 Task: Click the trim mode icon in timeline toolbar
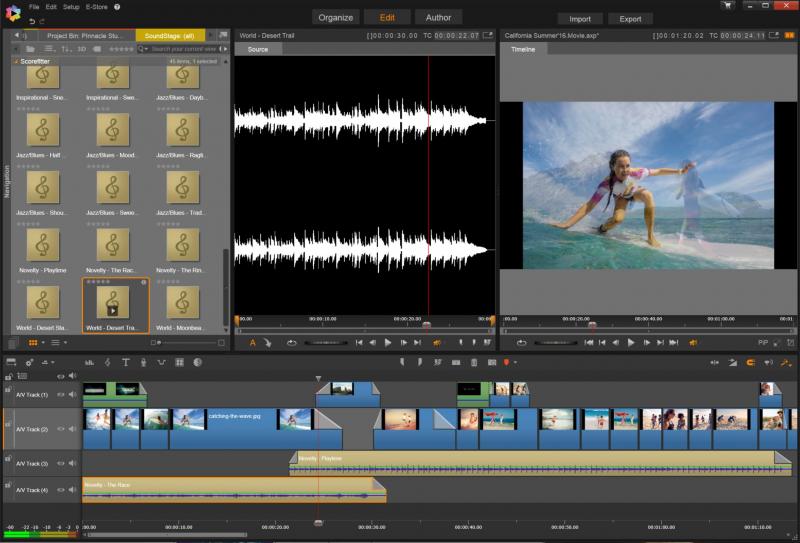pyautogui.click(x=714, y=362)
